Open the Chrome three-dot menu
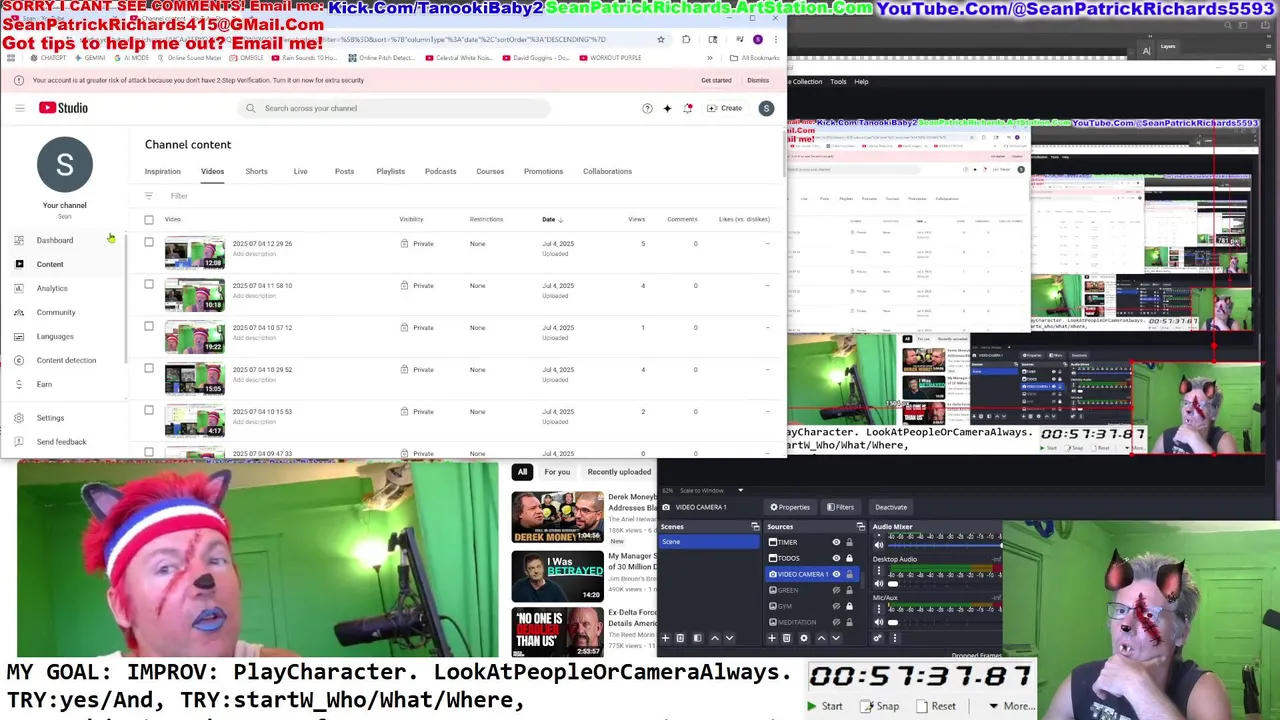1280x720 pixels. tap(776, 39)
